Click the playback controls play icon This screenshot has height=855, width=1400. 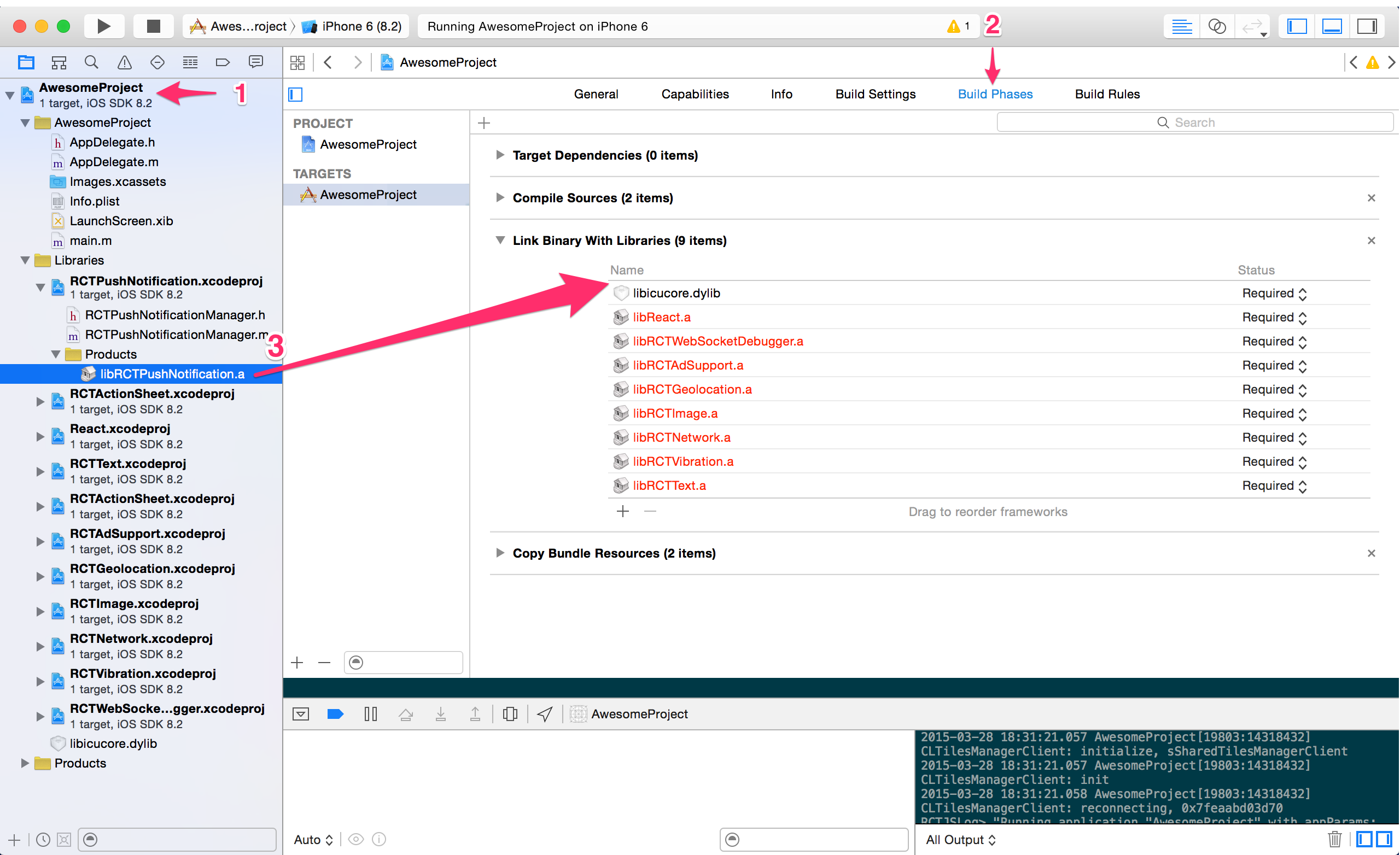click(103, 26)
